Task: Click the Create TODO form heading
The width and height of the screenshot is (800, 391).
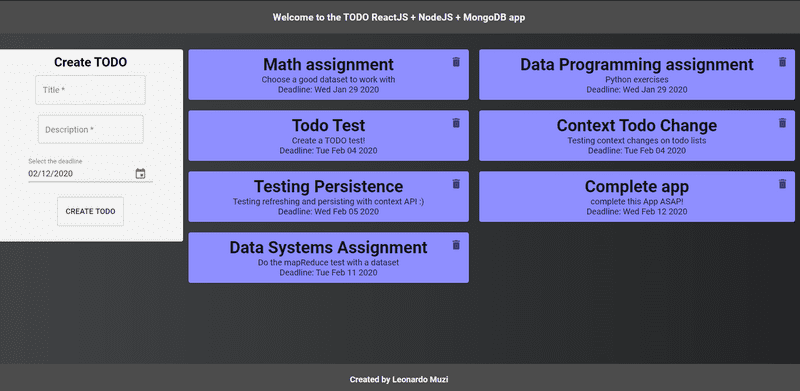Action: click(x=90, y=62)
